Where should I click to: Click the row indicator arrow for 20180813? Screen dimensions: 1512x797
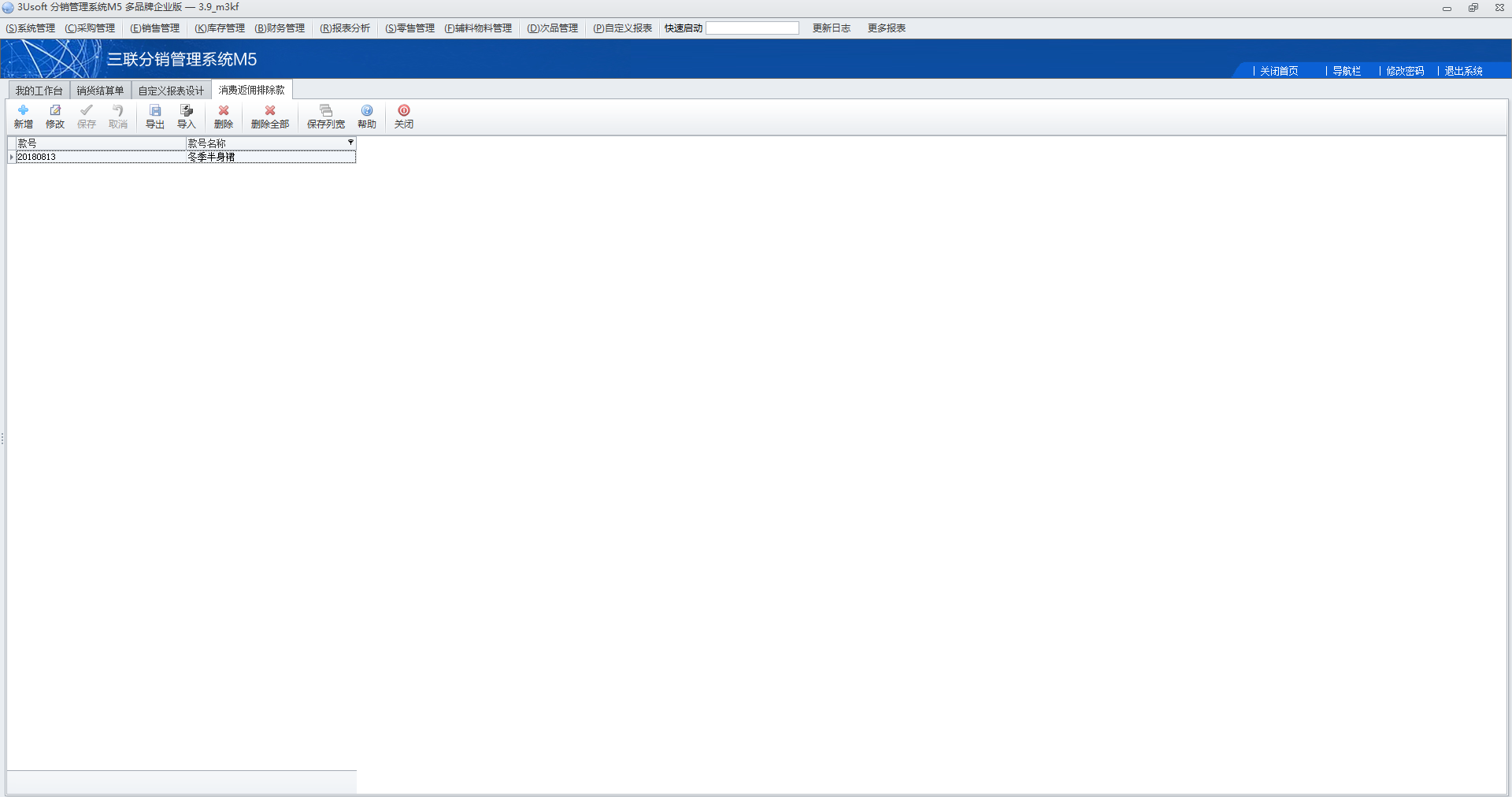pos(12,157)
